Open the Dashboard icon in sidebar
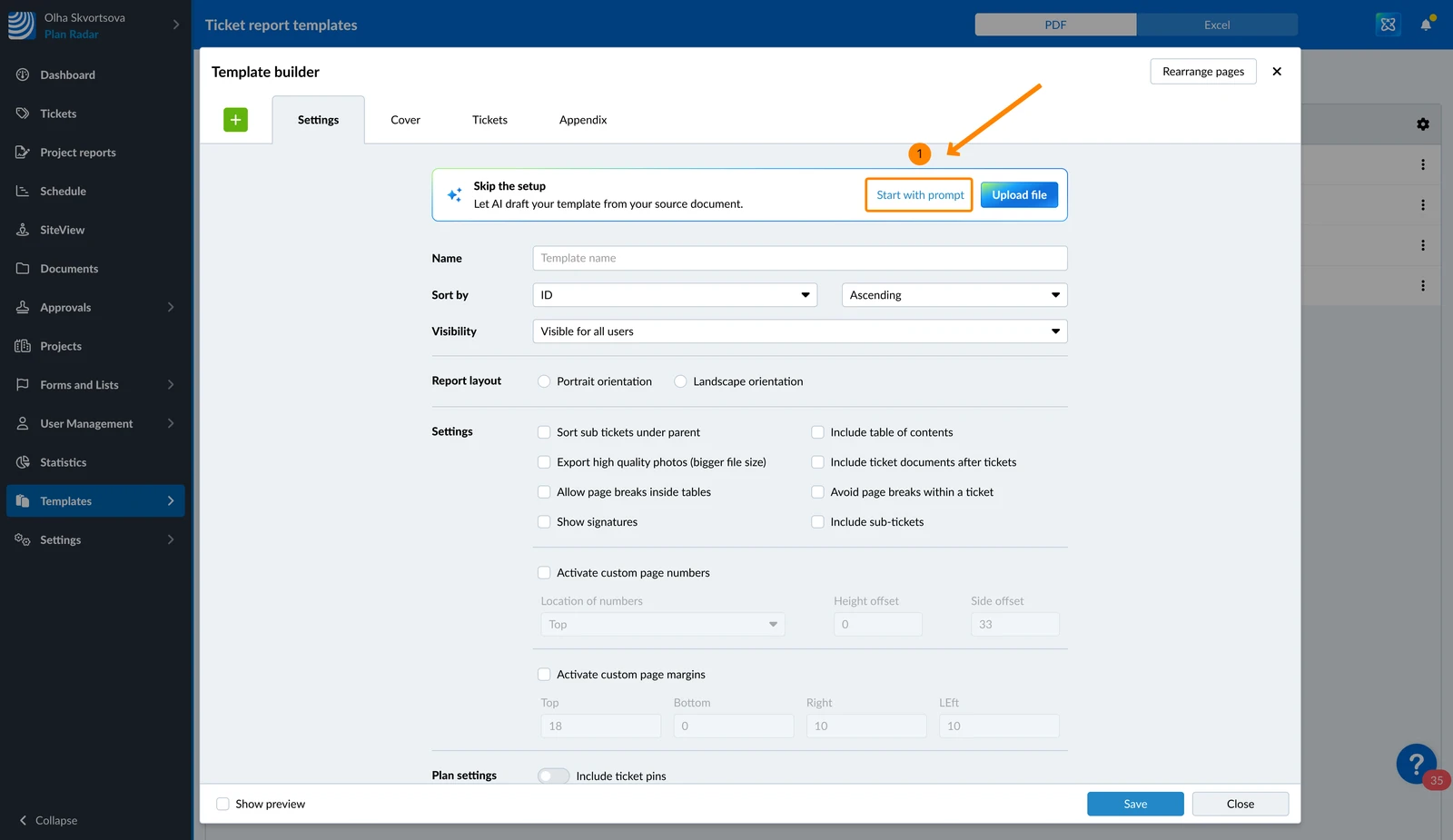Image resolution: width=1453 pixels, height=840 pixels. 23,74
